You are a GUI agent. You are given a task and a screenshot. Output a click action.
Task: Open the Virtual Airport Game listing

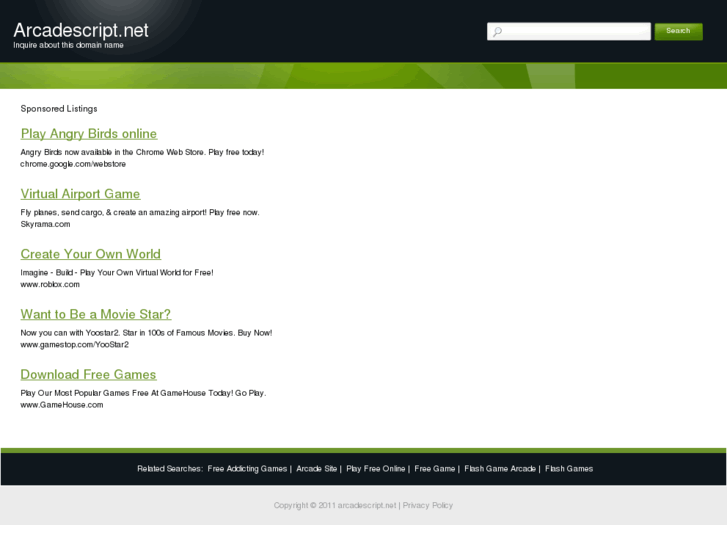point(80,194)
